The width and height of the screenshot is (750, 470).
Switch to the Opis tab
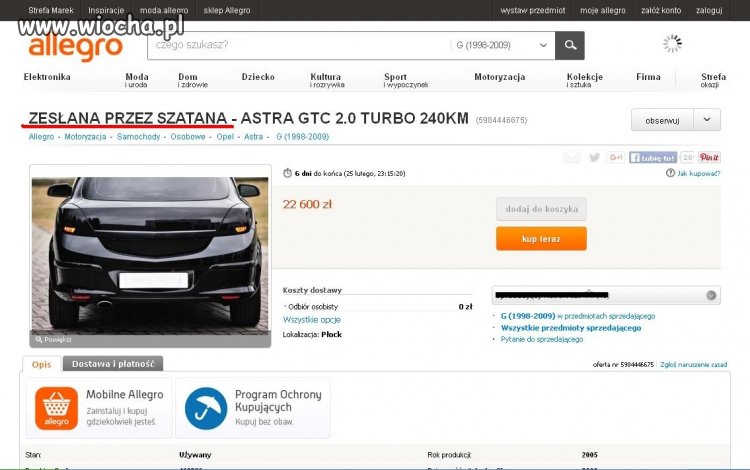pyautogui.click(x=42, y=364)
